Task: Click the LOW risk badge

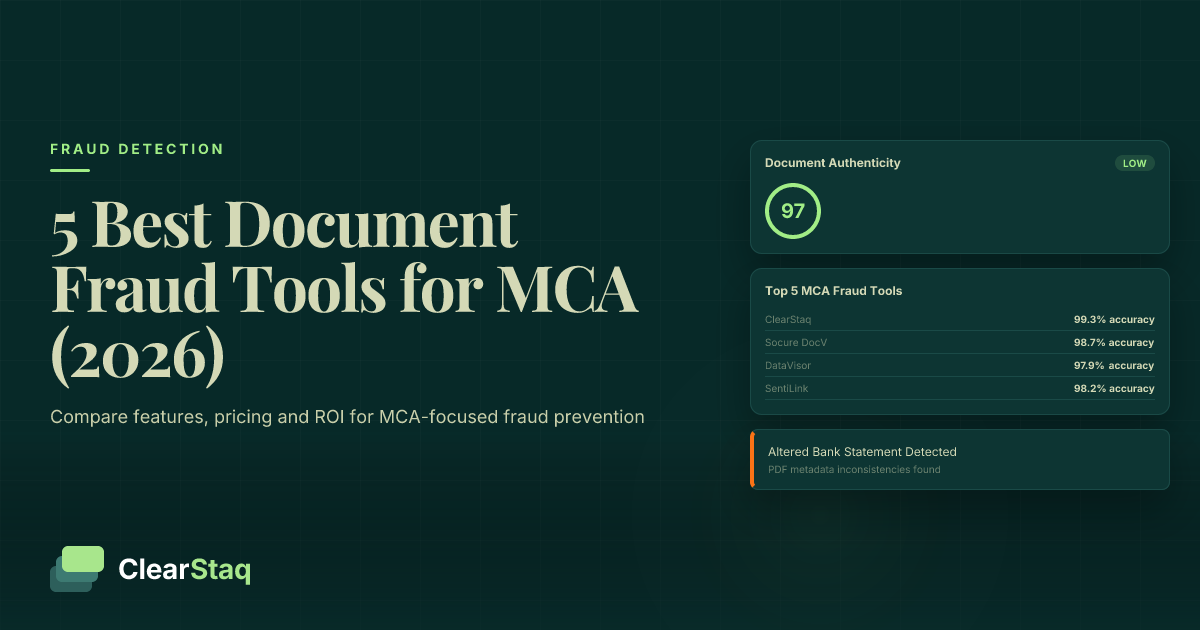Action: (1134, 163)
